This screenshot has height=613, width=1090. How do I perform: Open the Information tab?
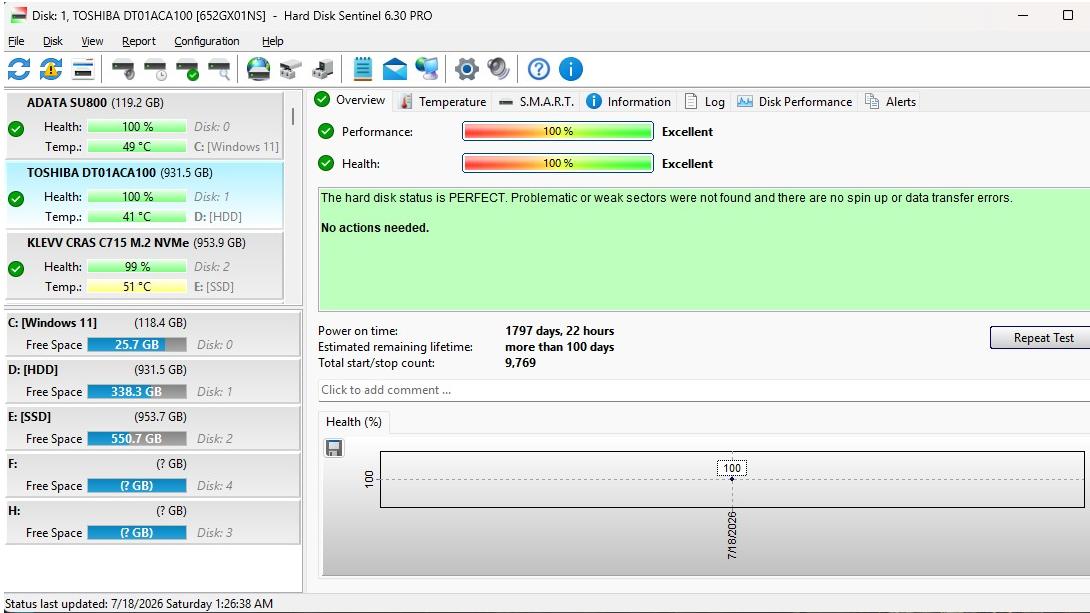[628, 101]
